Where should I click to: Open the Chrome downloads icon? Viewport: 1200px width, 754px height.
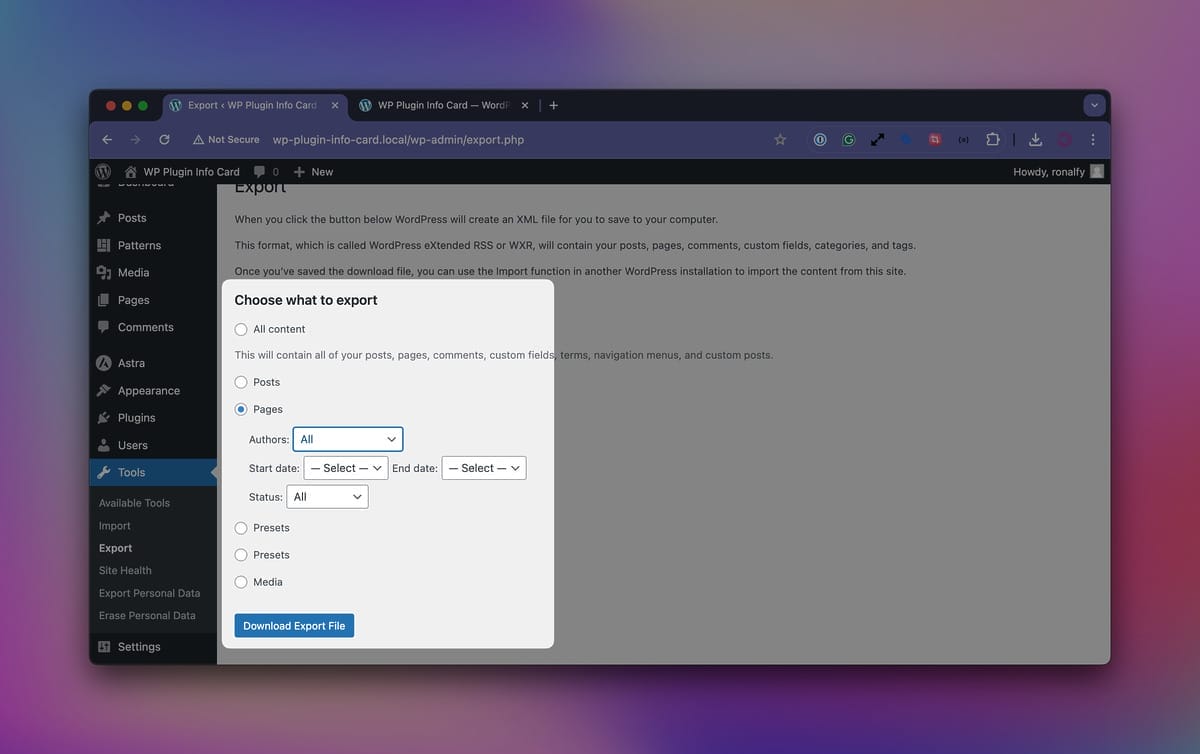click(x=1035, y=140)
